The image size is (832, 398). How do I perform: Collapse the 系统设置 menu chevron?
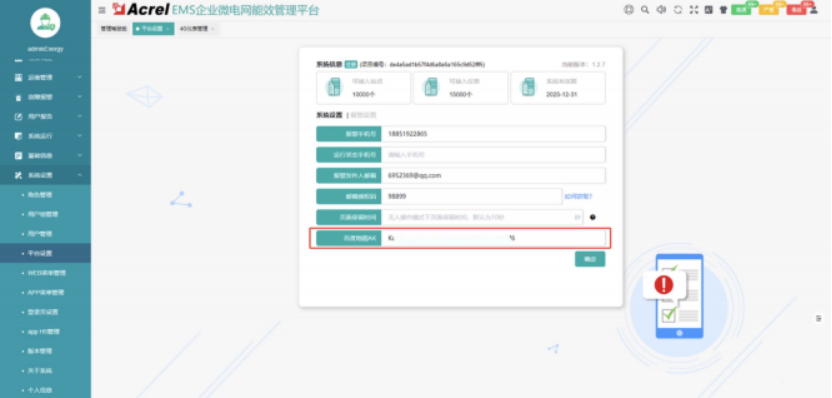[80, 175]
